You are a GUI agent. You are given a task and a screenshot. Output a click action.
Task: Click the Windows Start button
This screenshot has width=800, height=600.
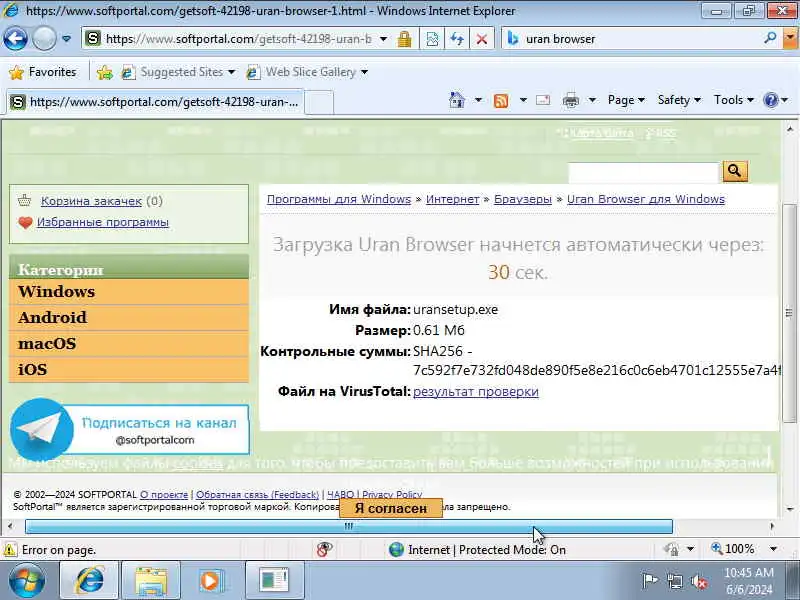27,581
